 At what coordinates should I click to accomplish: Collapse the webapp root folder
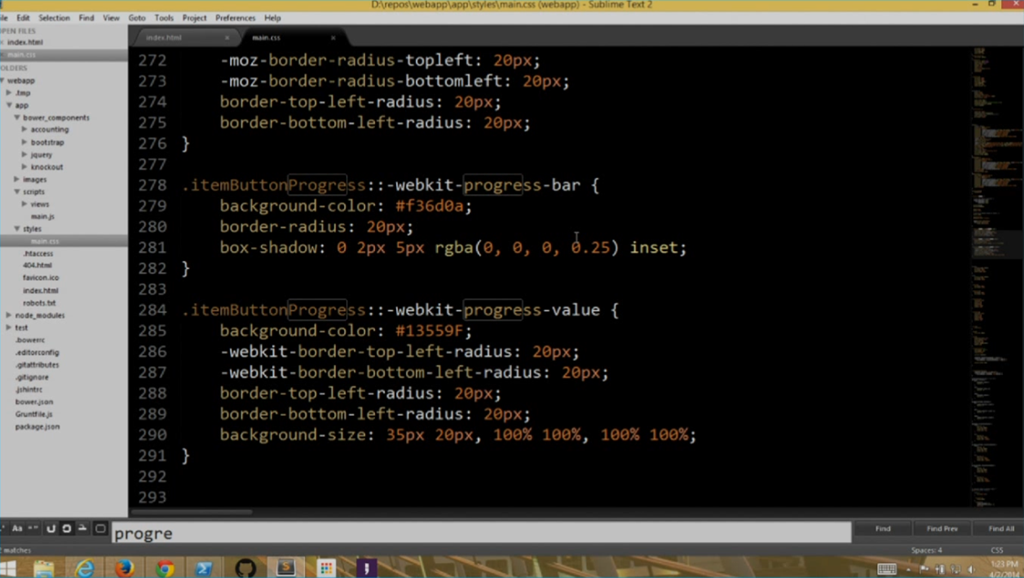(3, 80)
